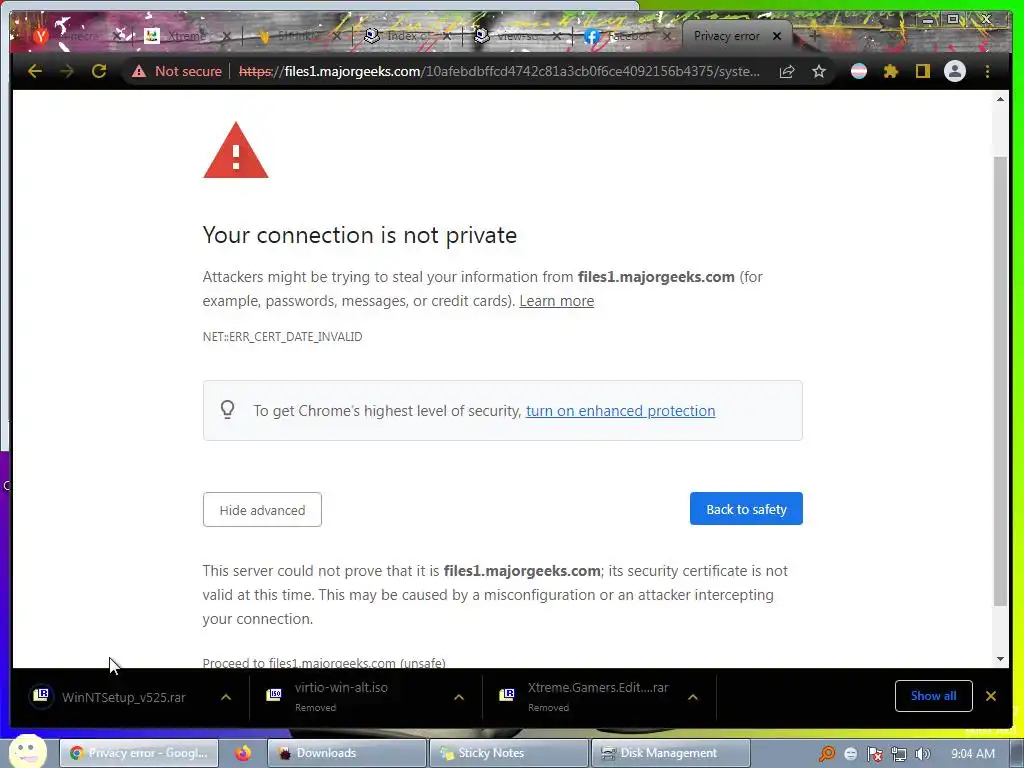The width and height of the screenshot is (1024, 768).
Task: Click the URL address bar
Action: coord(500,71)
